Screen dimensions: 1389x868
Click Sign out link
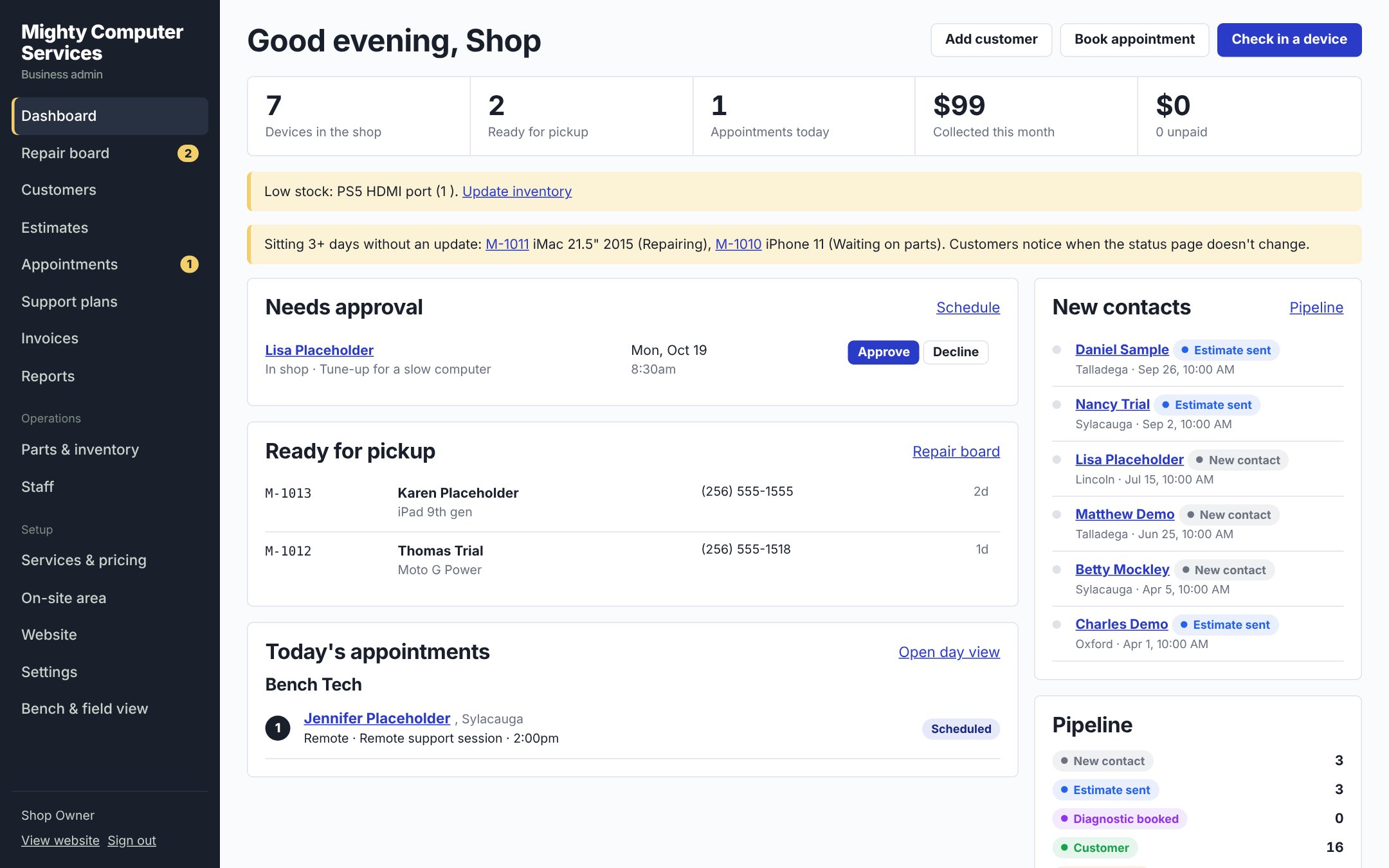click(x=132, y=840)
